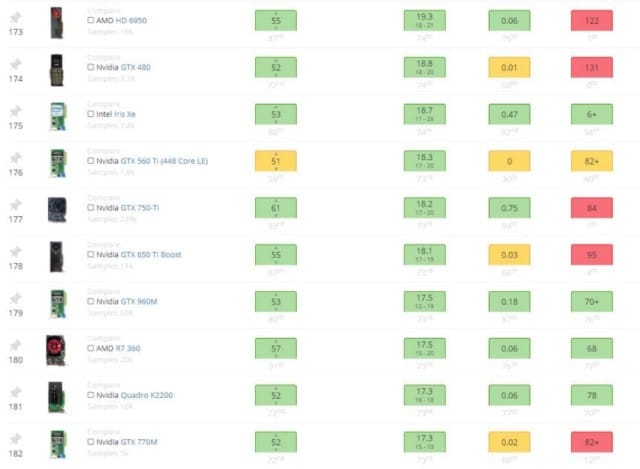Click the 18.7 benchmark badge for Iris Xe

[424, 114]
